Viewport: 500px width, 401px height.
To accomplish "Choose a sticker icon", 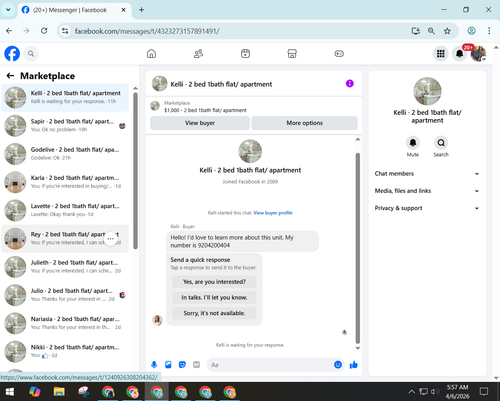I will pyautogui.click(x=182, y=365).
